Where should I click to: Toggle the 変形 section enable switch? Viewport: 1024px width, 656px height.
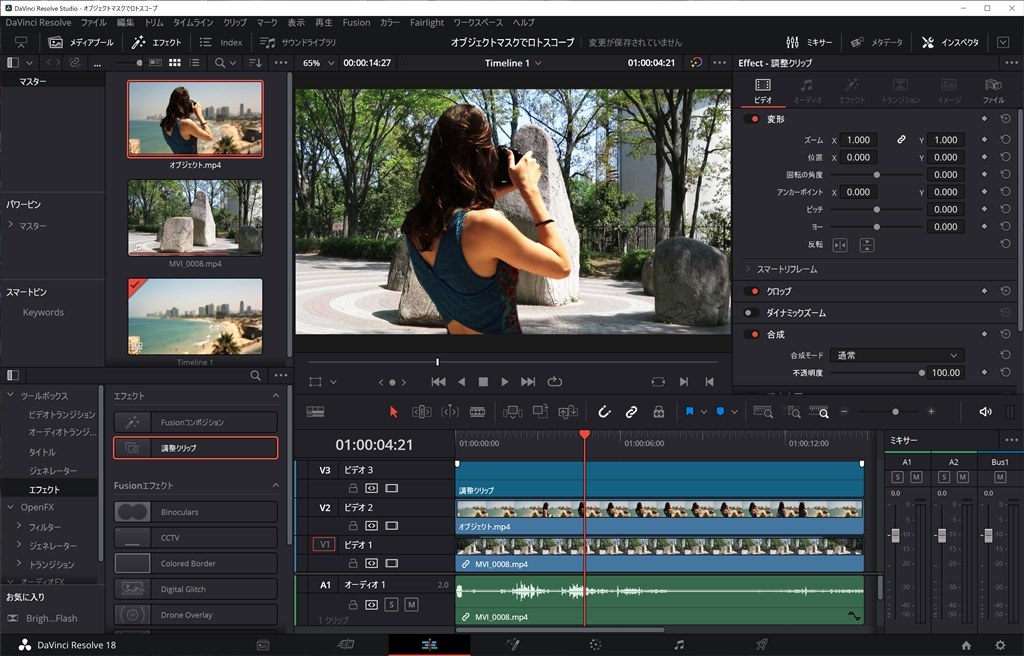pyautogui.click(x=752, y=119)
